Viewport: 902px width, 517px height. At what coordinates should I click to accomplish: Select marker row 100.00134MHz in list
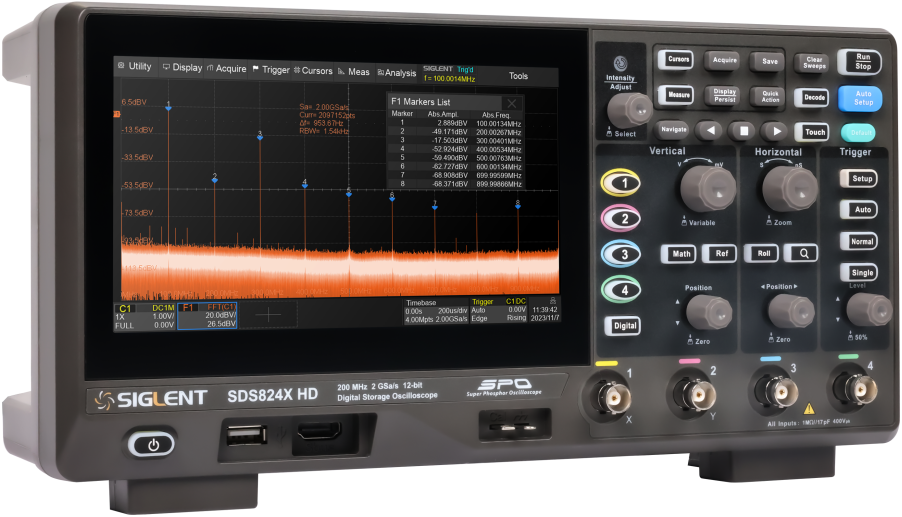coord(456,123)
